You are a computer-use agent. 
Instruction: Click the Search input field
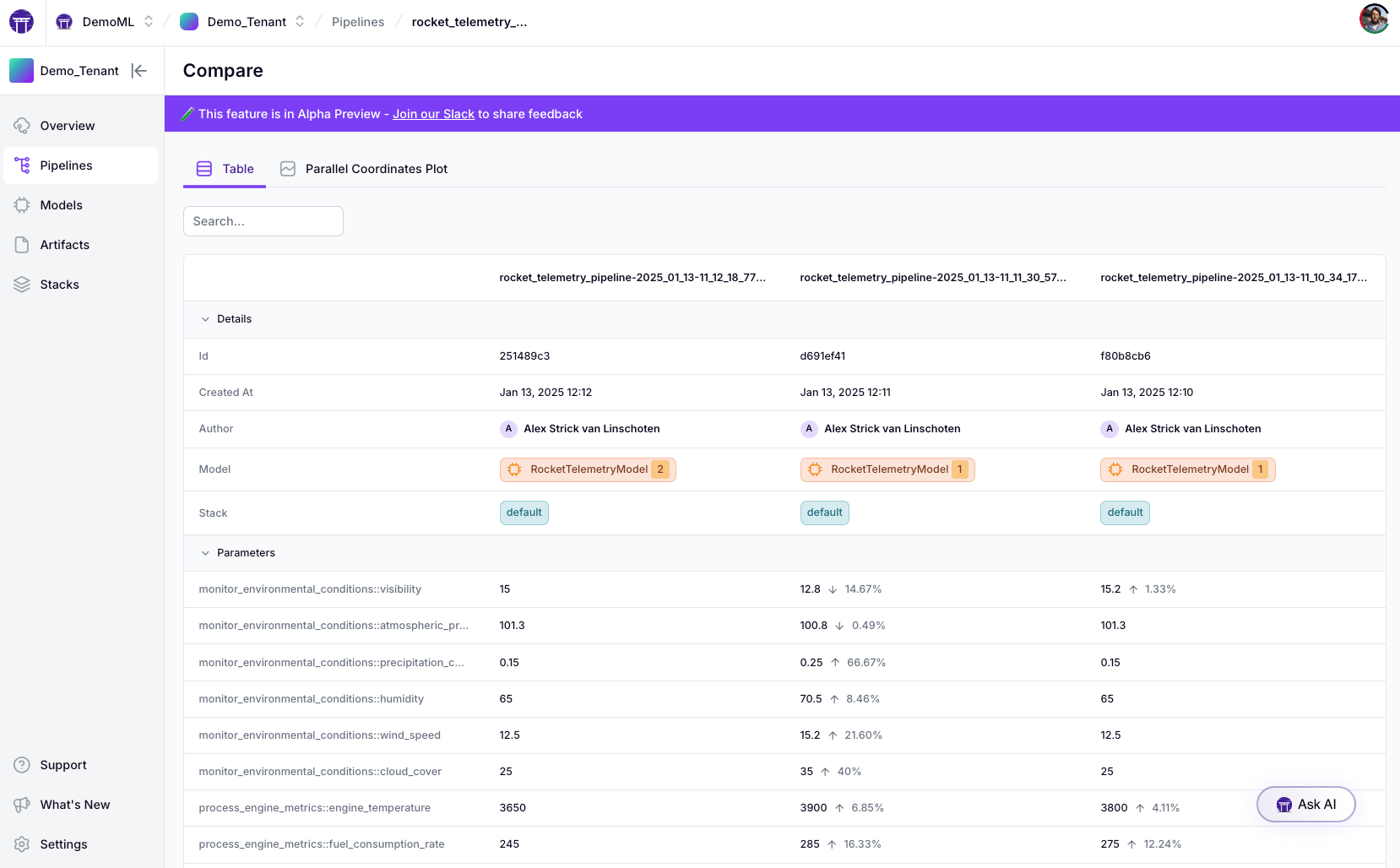coord(263,221)
